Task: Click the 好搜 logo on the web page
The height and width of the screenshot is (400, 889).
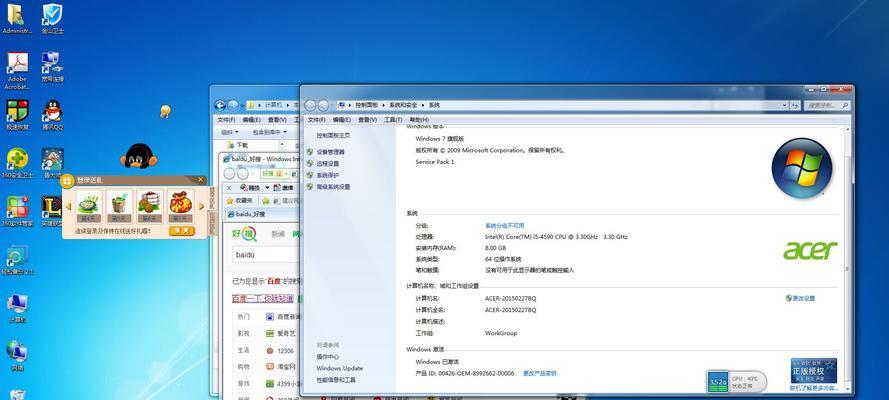Action: 244,233
